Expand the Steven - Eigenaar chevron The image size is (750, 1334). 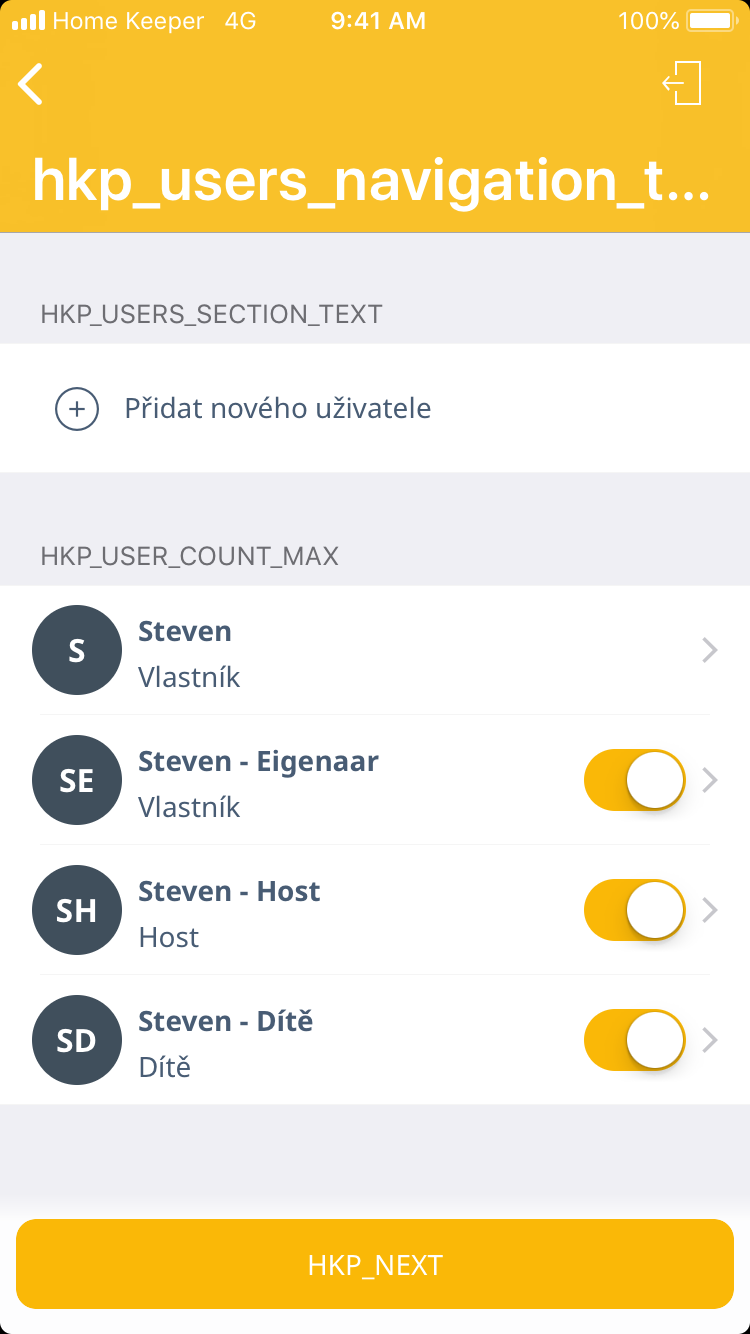[x=710, y=780]
